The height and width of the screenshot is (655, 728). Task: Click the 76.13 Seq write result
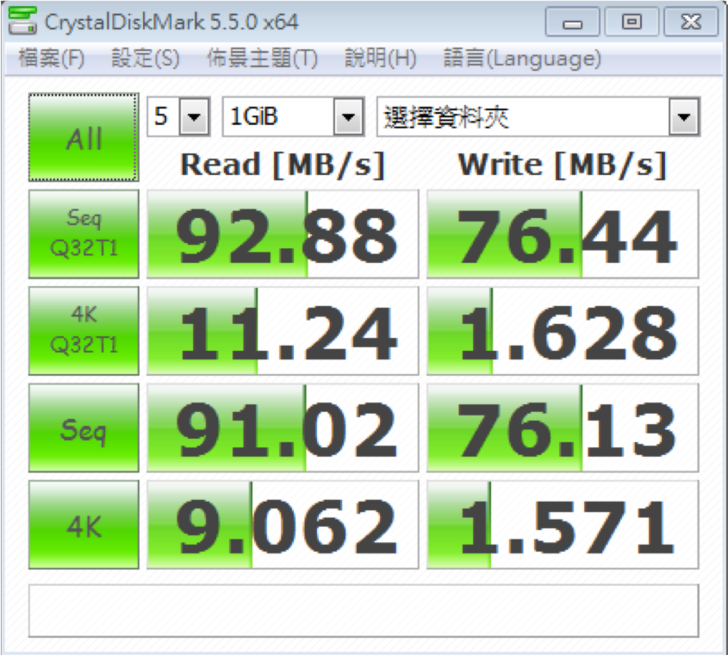coord(563,428)
